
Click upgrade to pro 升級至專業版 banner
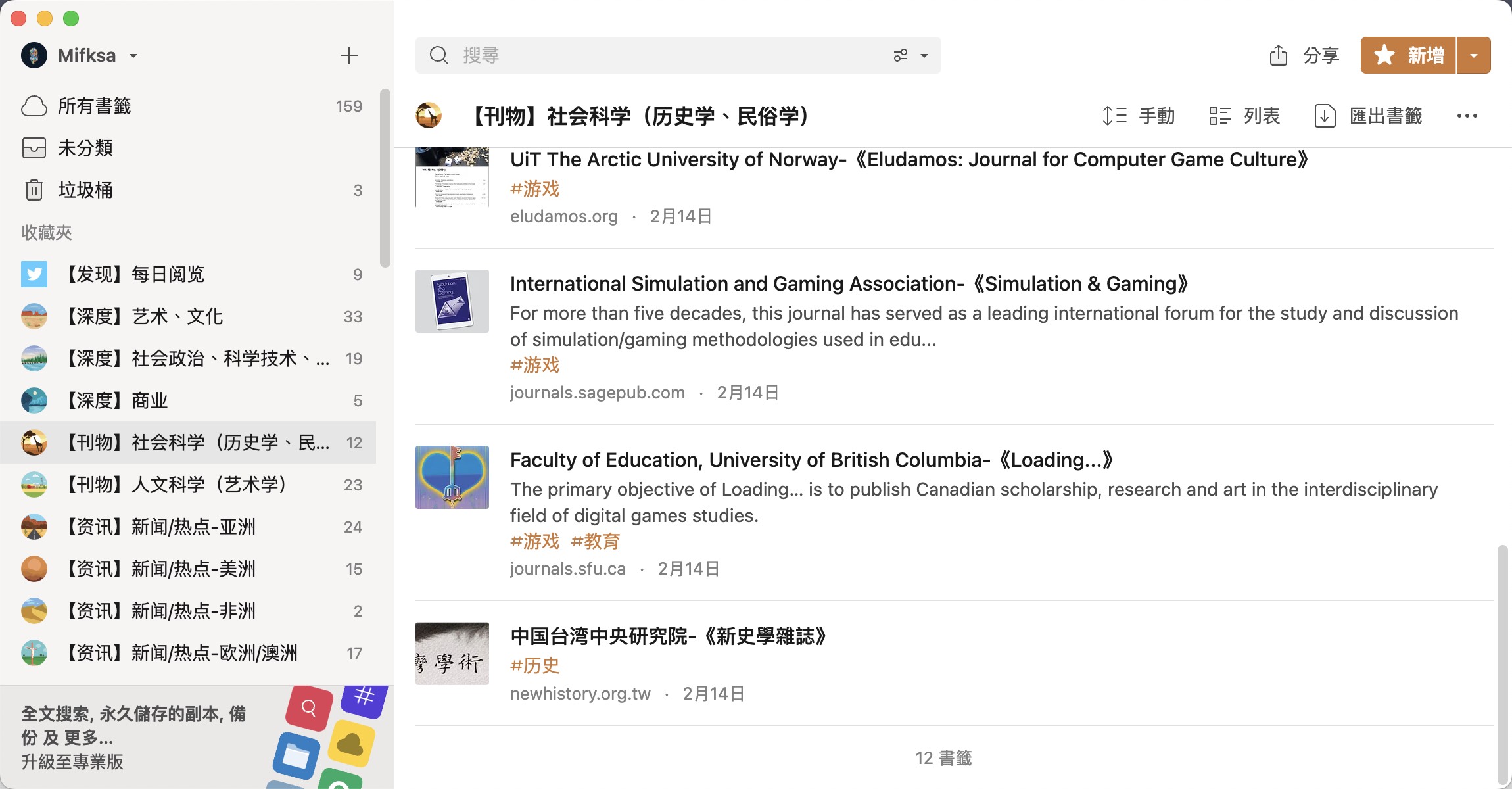click(72, 762)
